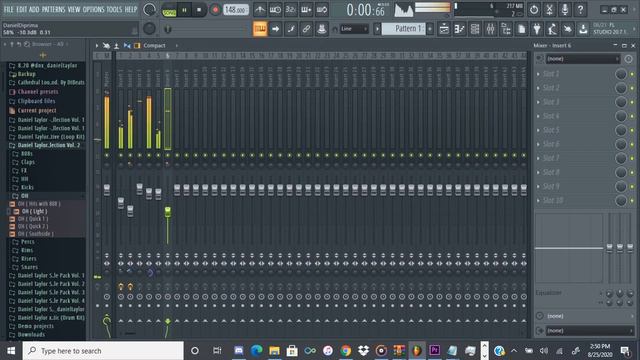Open the Channel rack view icon
Screen dimensions: 640x360
(x=475, y=29)
